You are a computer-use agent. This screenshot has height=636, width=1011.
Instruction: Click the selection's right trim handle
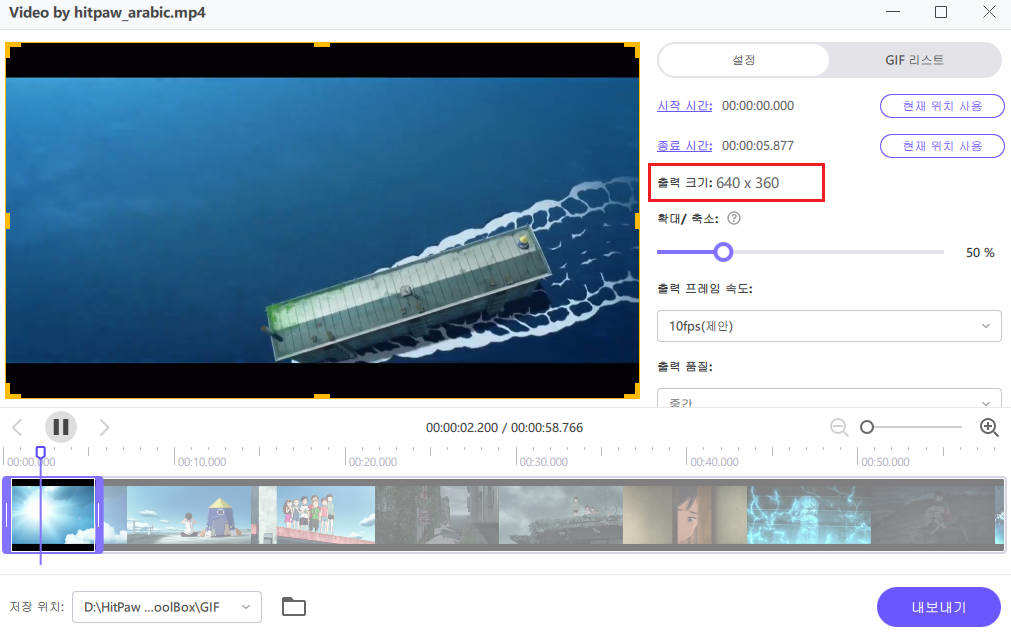coord(99,515)
